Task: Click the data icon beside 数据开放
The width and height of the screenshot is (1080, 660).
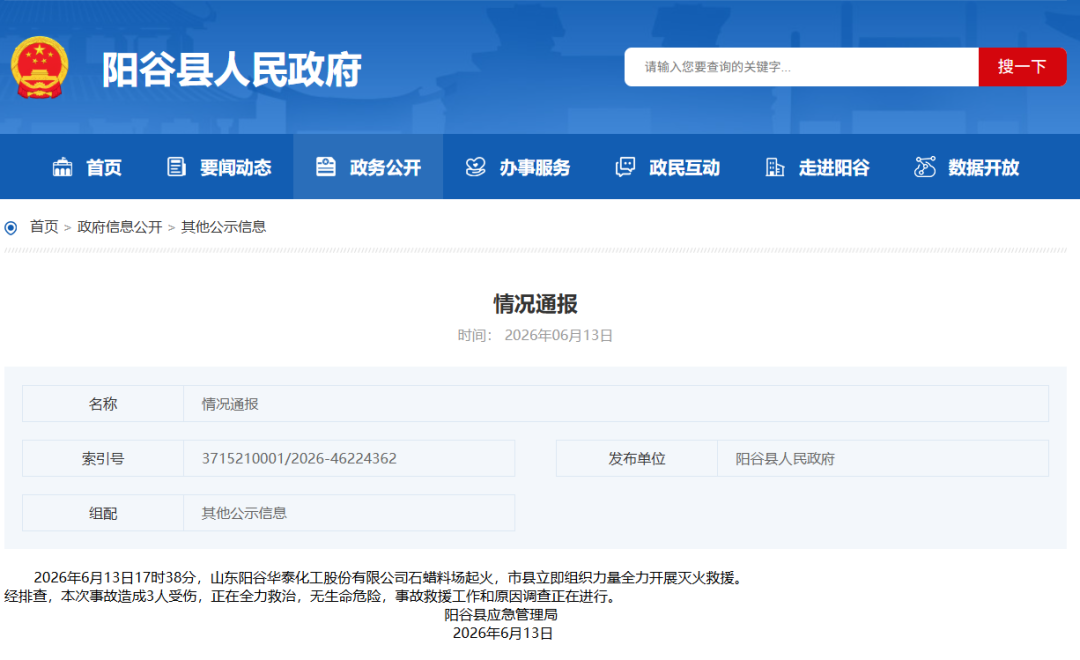Action: click(924, 167)
